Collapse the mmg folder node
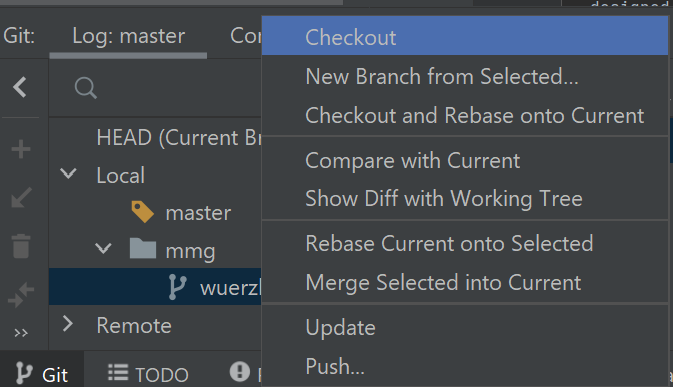673x387 pixels. coord(103,248)
